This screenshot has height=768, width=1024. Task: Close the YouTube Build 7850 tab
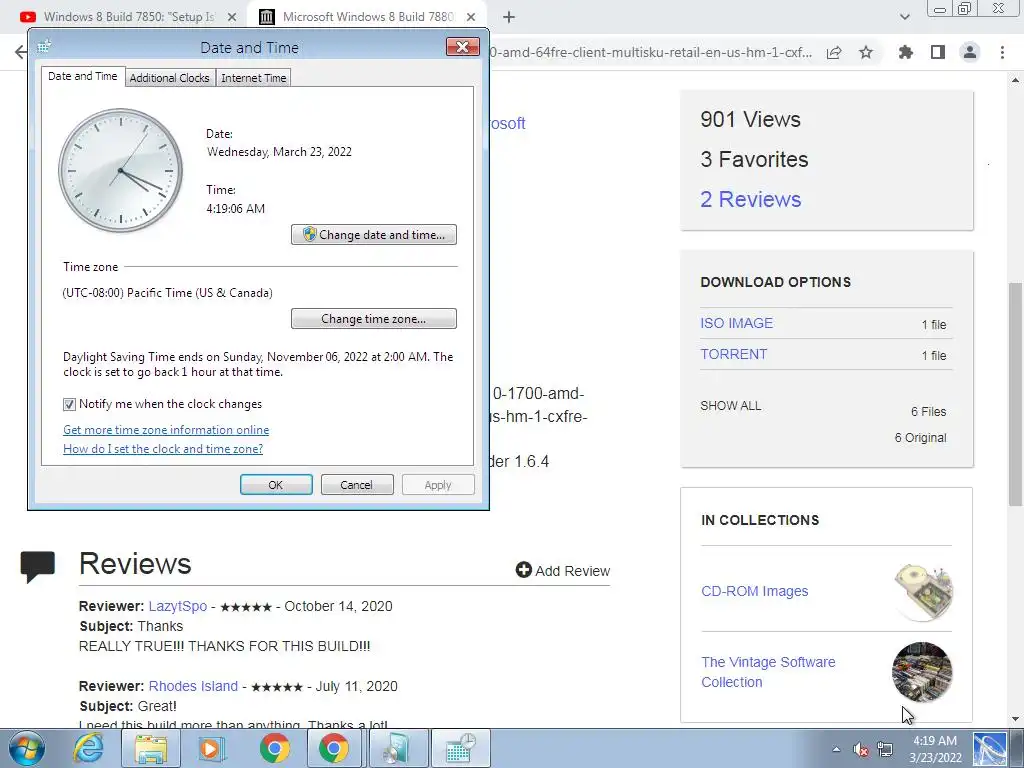(x=231, y=17)
